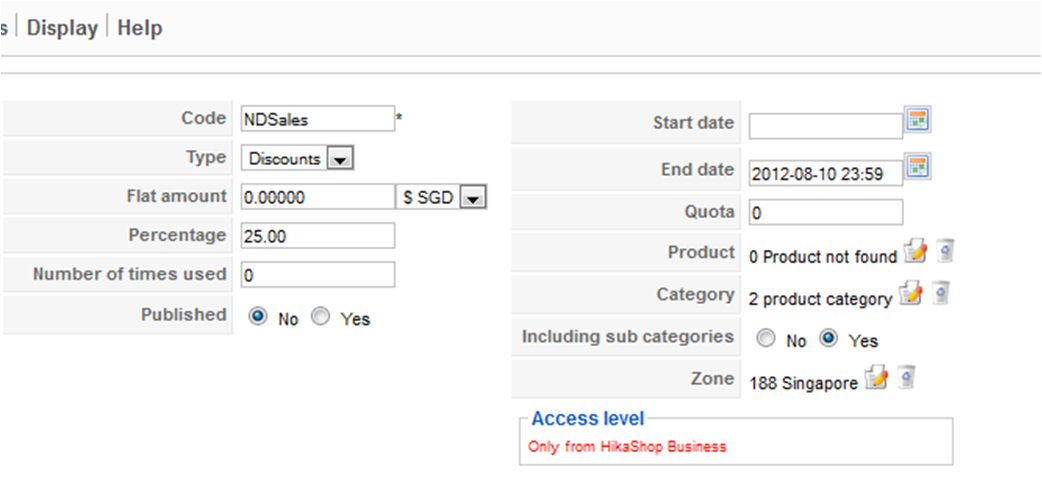This screenshot has height=493, width=1042.
Task: Delete the Singapore zone entry
Action: coord(906,378)
